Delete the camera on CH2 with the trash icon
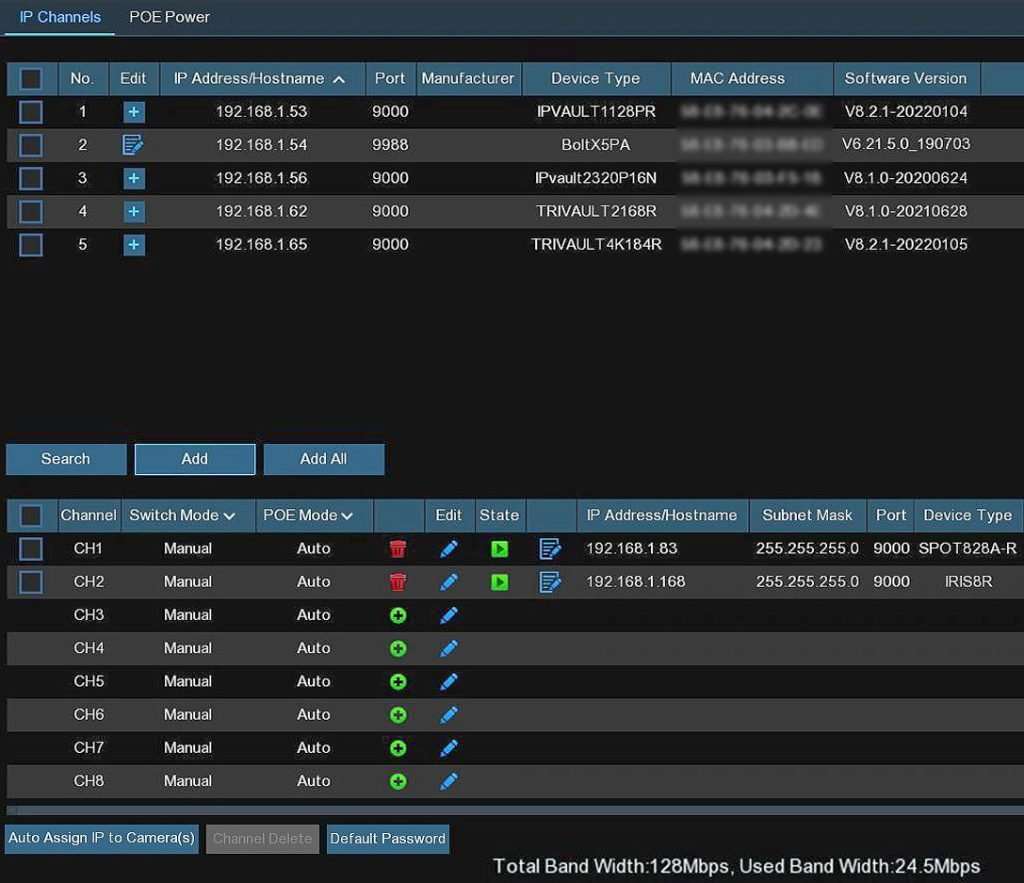This screenshot has height=883, width=1024. click(398, 582)
